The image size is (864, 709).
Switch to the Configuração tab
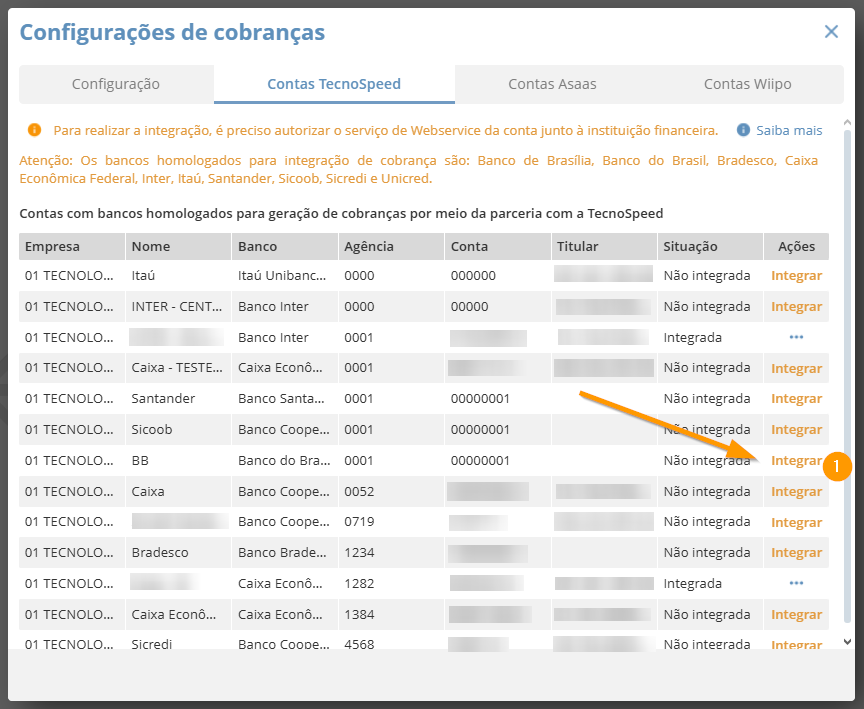(116, 84)
